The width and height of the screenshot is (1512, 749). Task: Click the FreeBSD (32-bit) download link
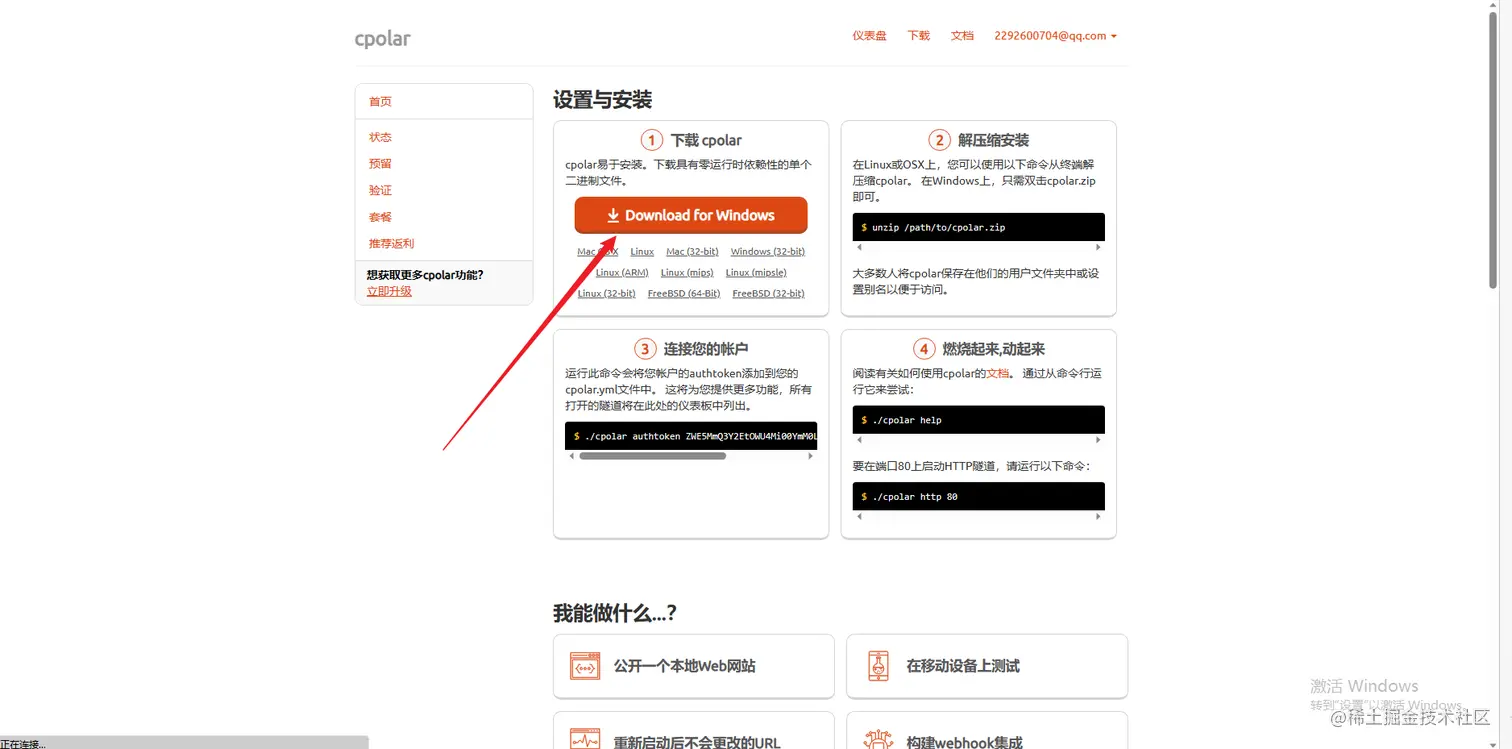[768, 293]
